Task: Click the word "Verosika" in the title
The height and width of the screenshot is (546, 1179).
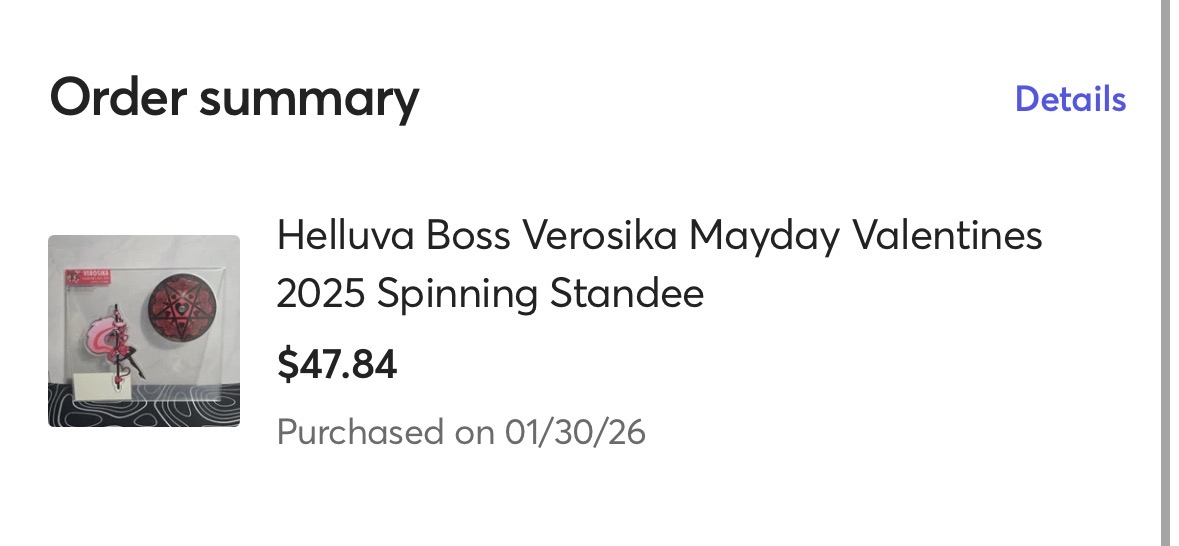Action: (600, 237)
